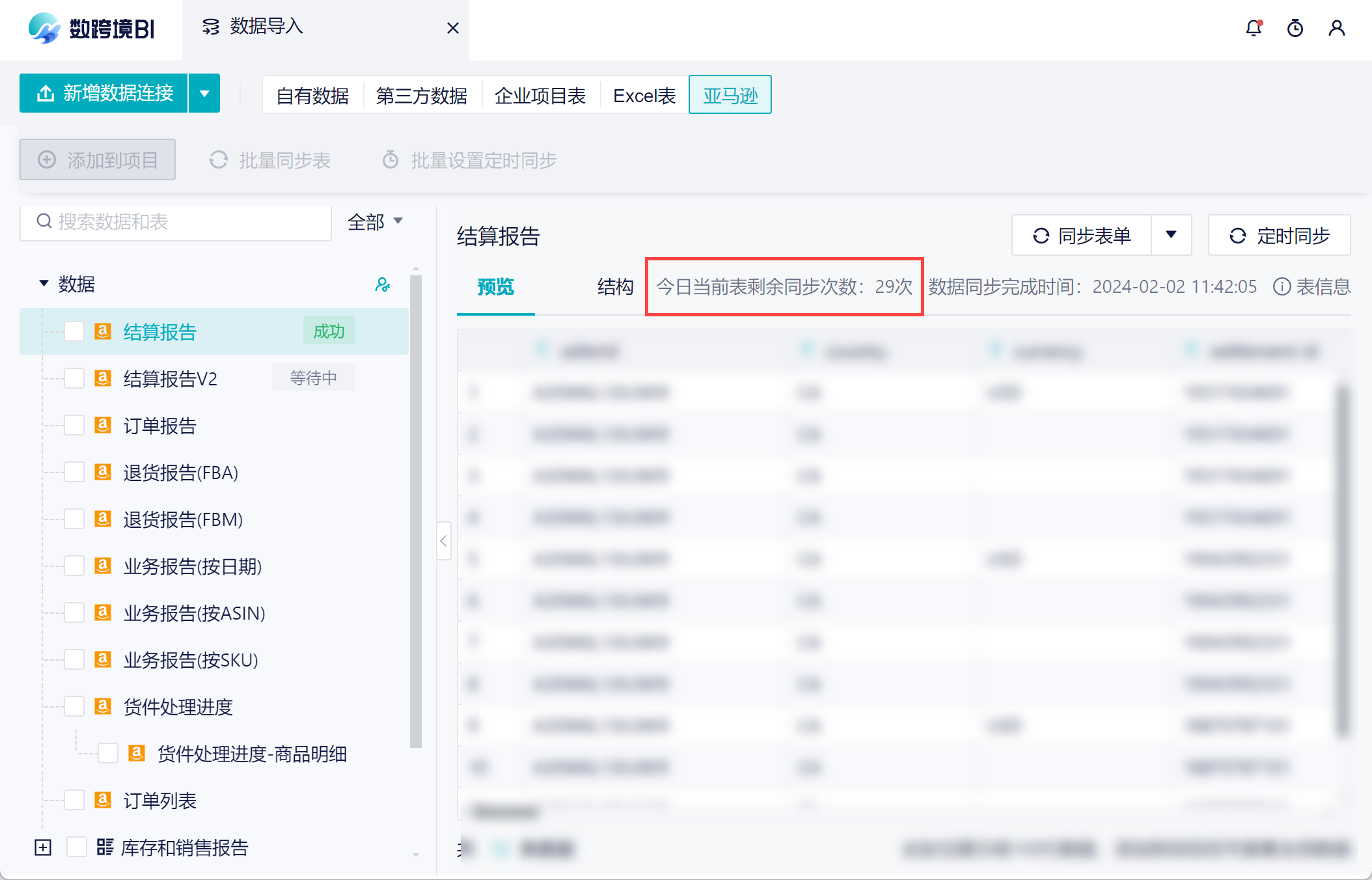This screenshot has height=880, width=1372.
Task: Expand the 全部 filter dropdown
Action: point(376,222)
